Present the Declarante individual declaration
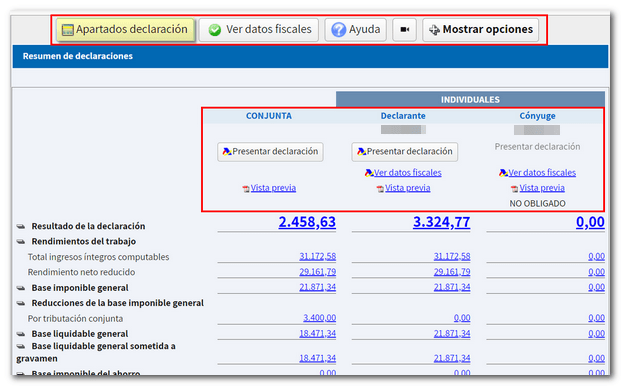This screenshot has width=621, height=386. [x=405, y=152]
